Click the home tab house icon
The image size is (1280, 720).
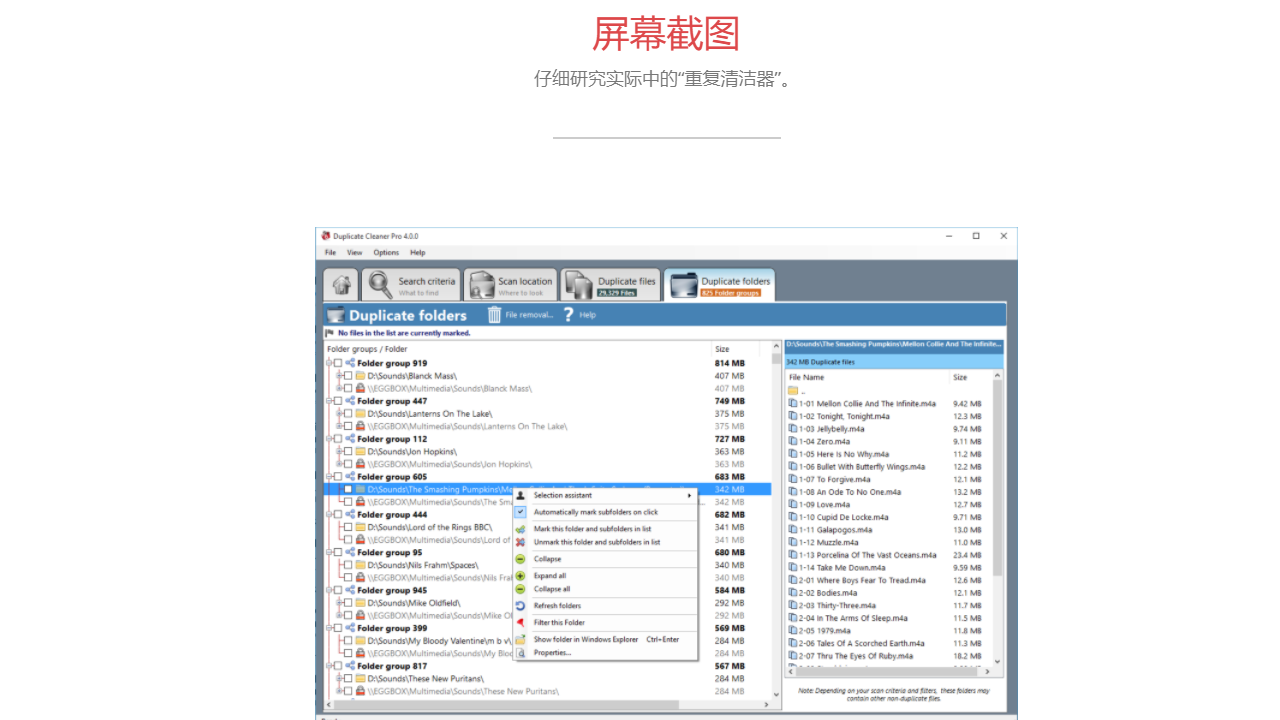coord(341,285)
